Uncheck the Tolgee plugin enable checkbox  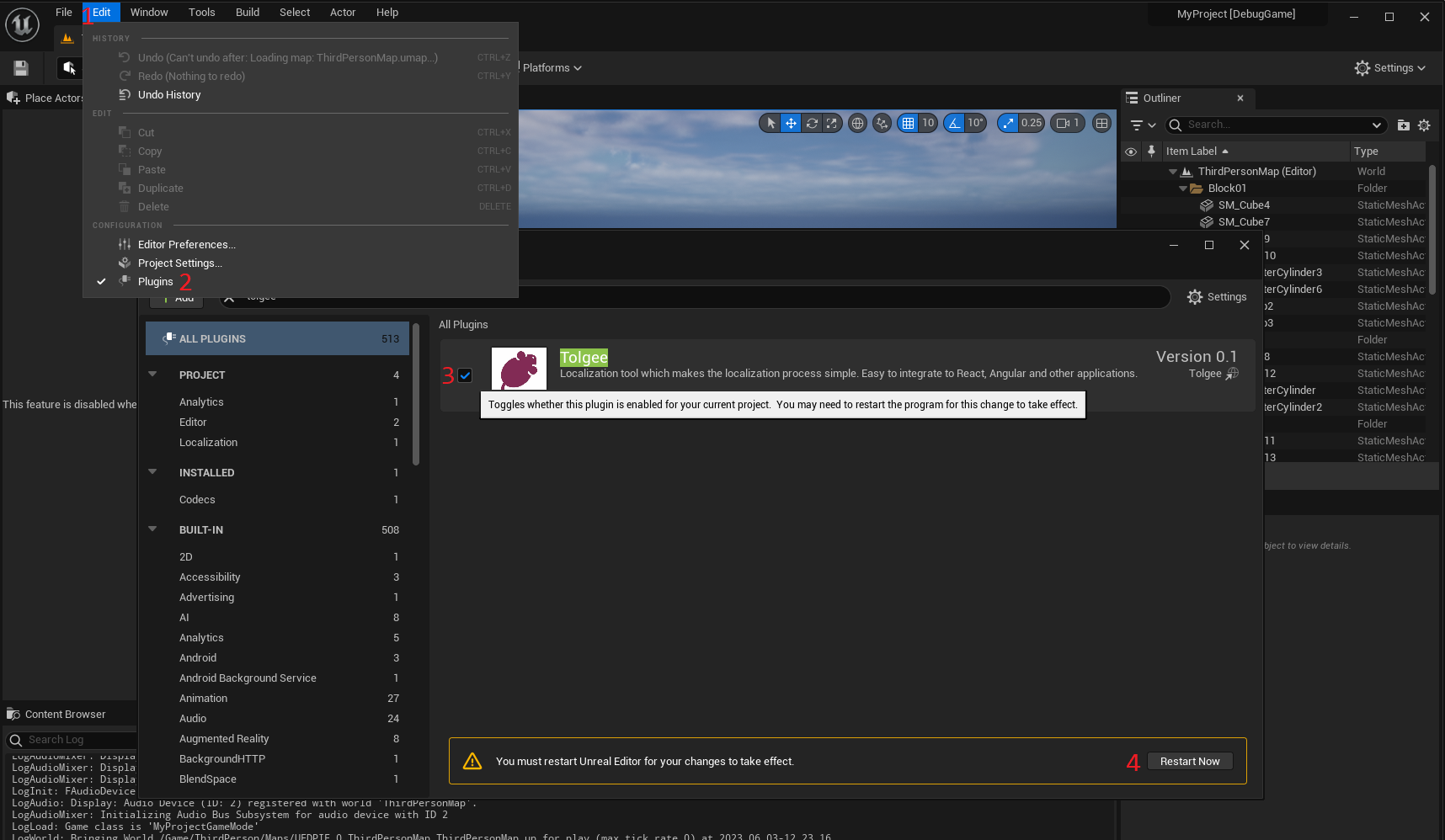465,375
